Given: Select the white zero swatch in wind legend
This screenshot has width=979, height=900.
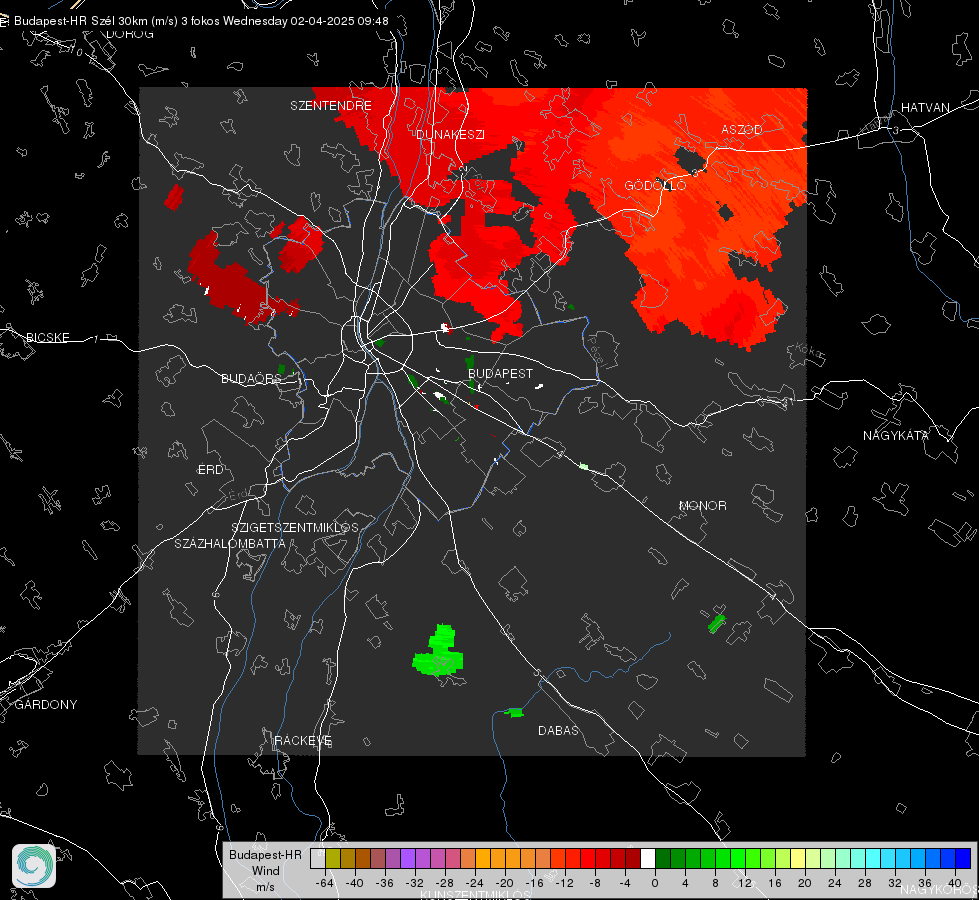Looking at the screenshot, I should tap(648, 858).
